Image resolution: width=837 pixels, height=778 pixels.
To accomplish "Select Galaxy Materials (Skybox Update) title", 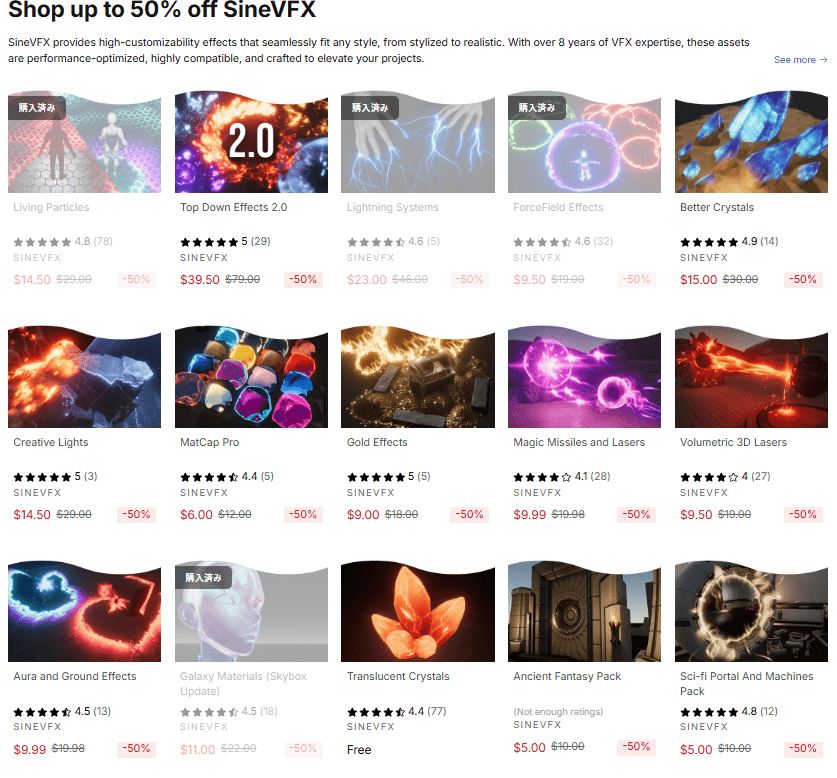I will pyautogui.click(x=243, y=683).
